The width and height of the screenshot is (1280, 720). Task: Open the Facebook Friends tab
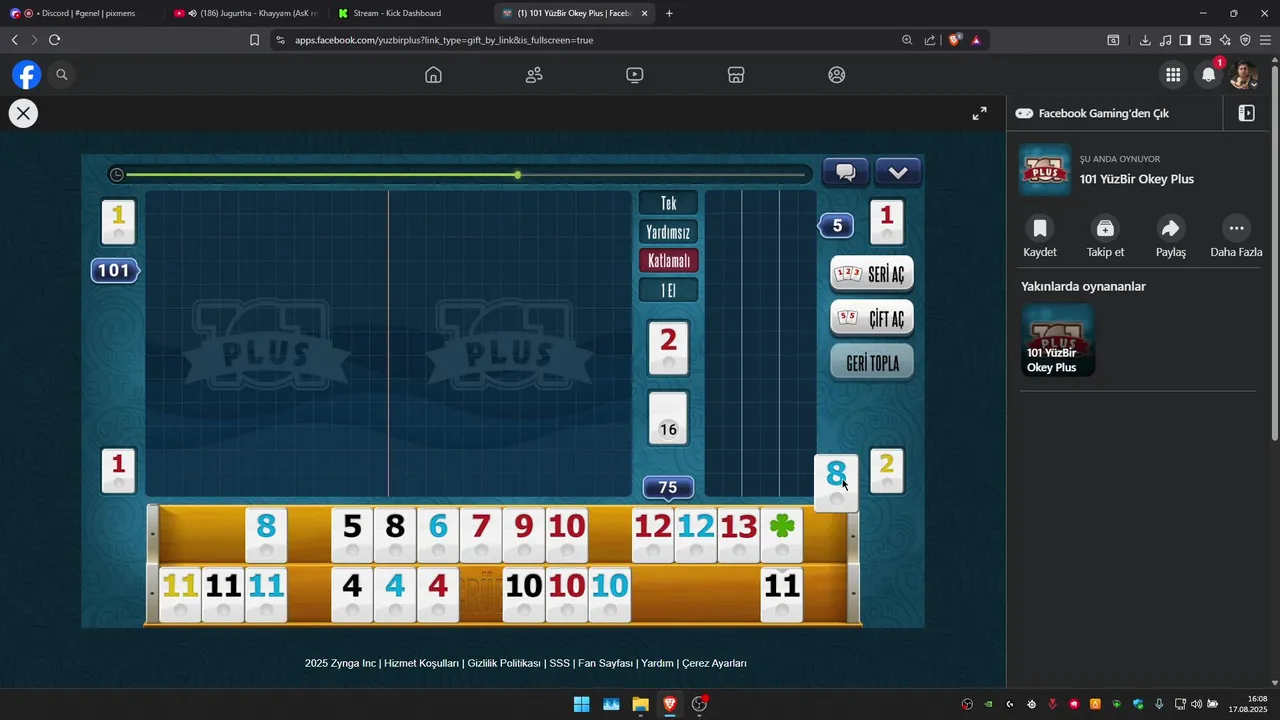534,75
